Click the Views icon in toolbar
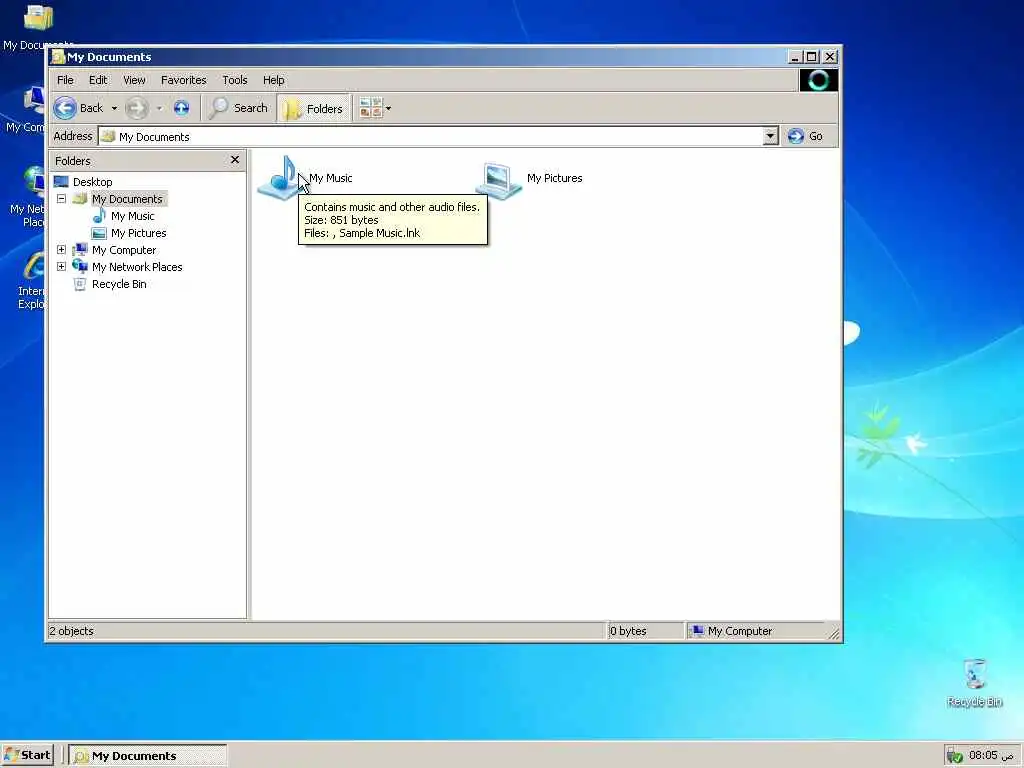This screenshot has width=1024, height=768. pyautogui.click(x=370, y=108)
